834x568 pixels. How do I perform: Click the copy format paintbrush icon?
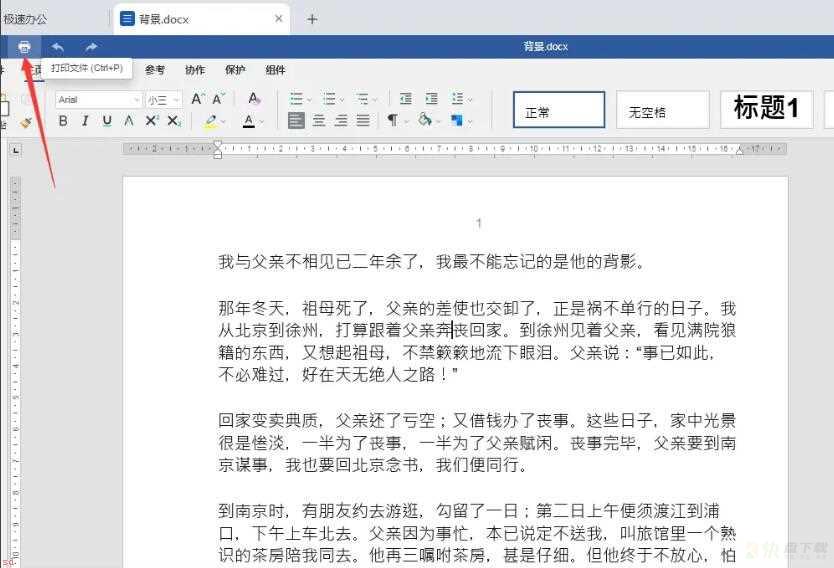26,123
